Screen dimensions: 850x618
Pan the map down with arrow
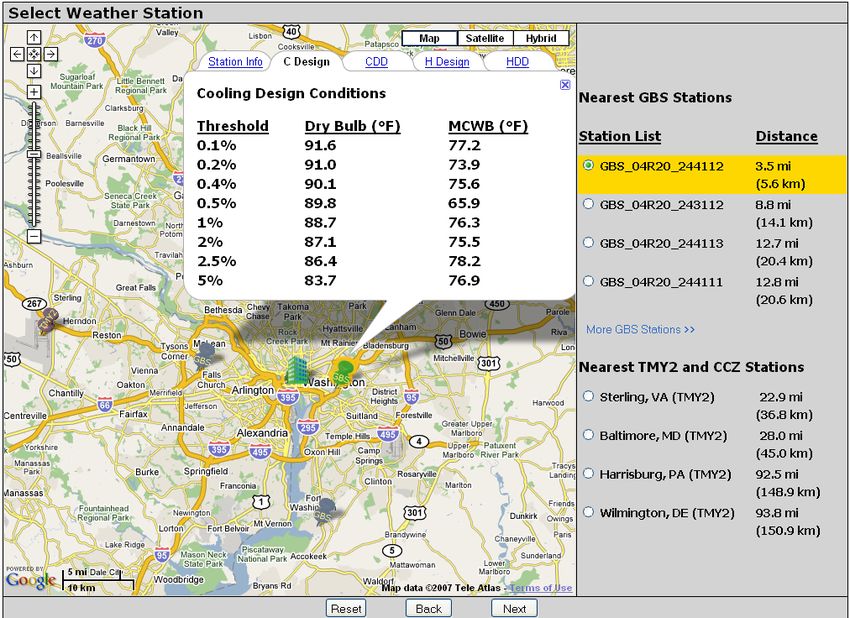[x=34, y=71]
